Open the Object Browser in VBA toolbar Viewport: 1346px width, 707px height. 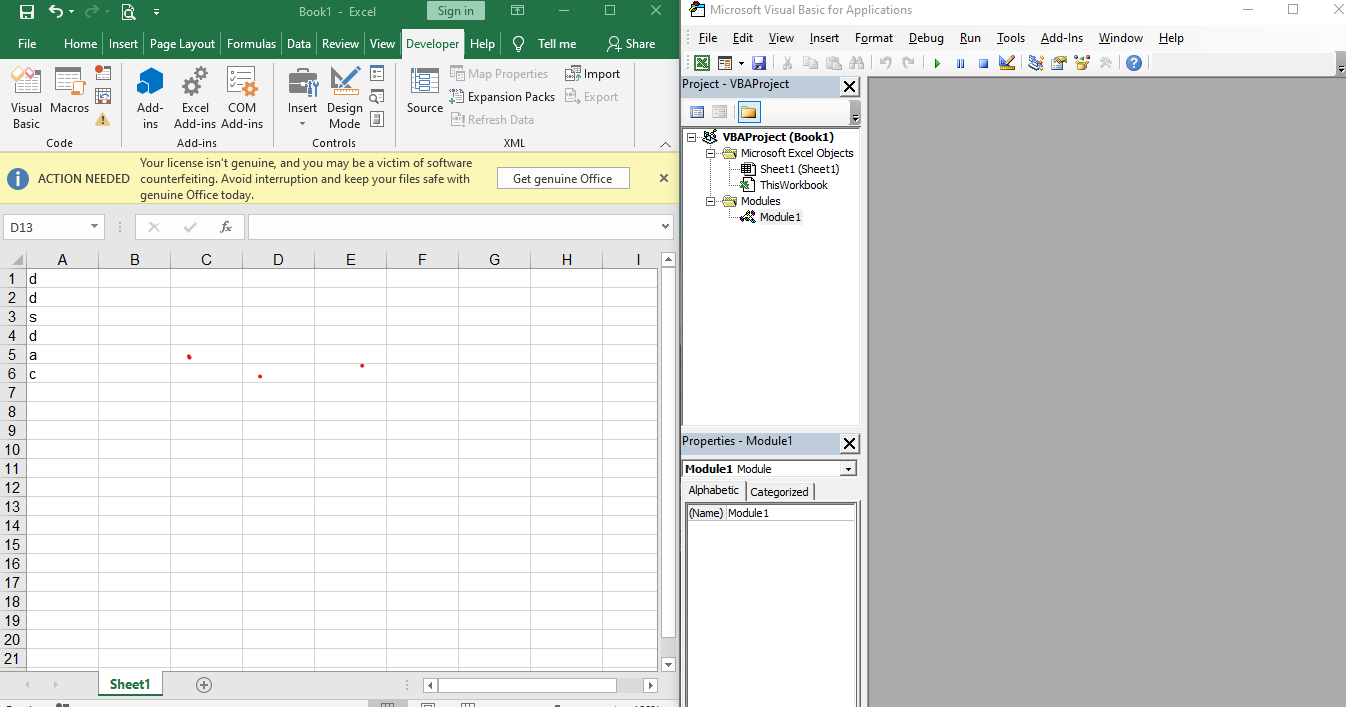(x=1082, y=63)
